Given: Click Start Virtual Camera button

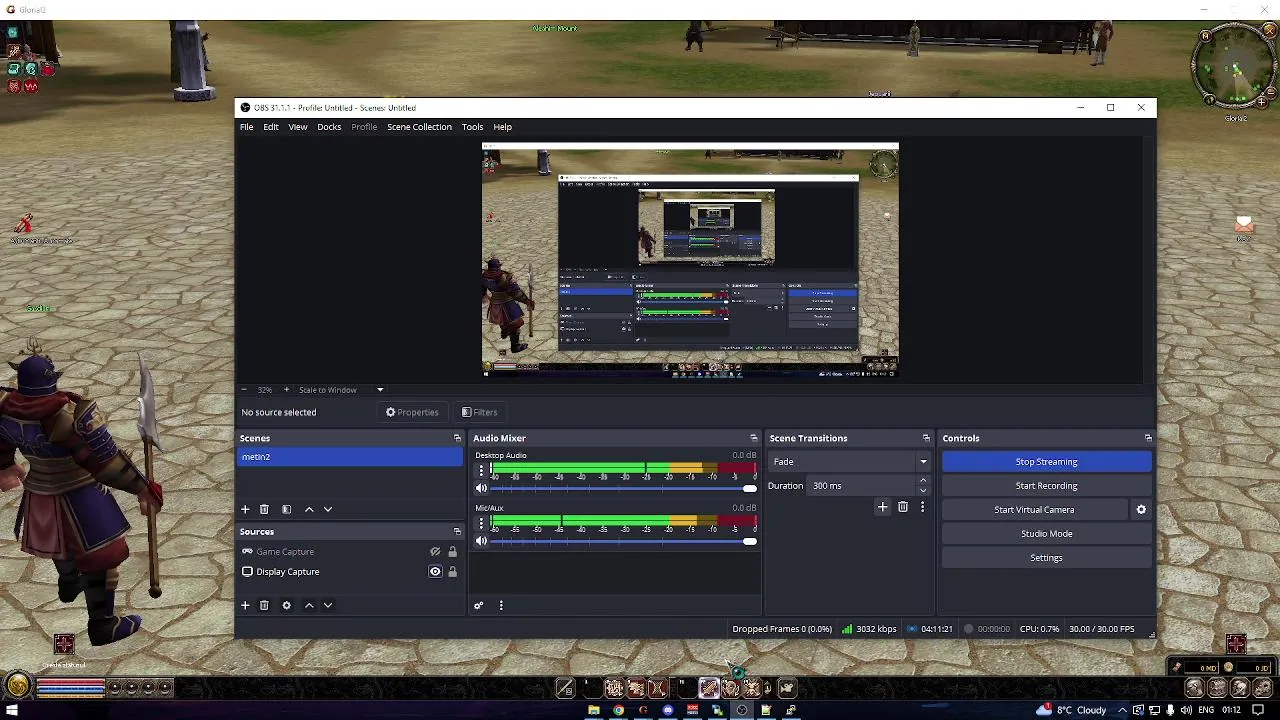Looking at the screenshot, I should pos(1034,510).
